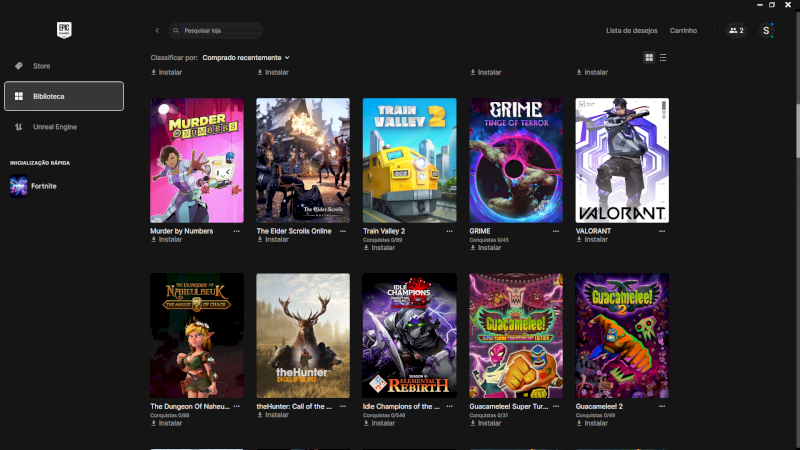The width and height of the screenshot is (800, 450).
Task: Click the Pesquisar loja search field
Action: 216,31
